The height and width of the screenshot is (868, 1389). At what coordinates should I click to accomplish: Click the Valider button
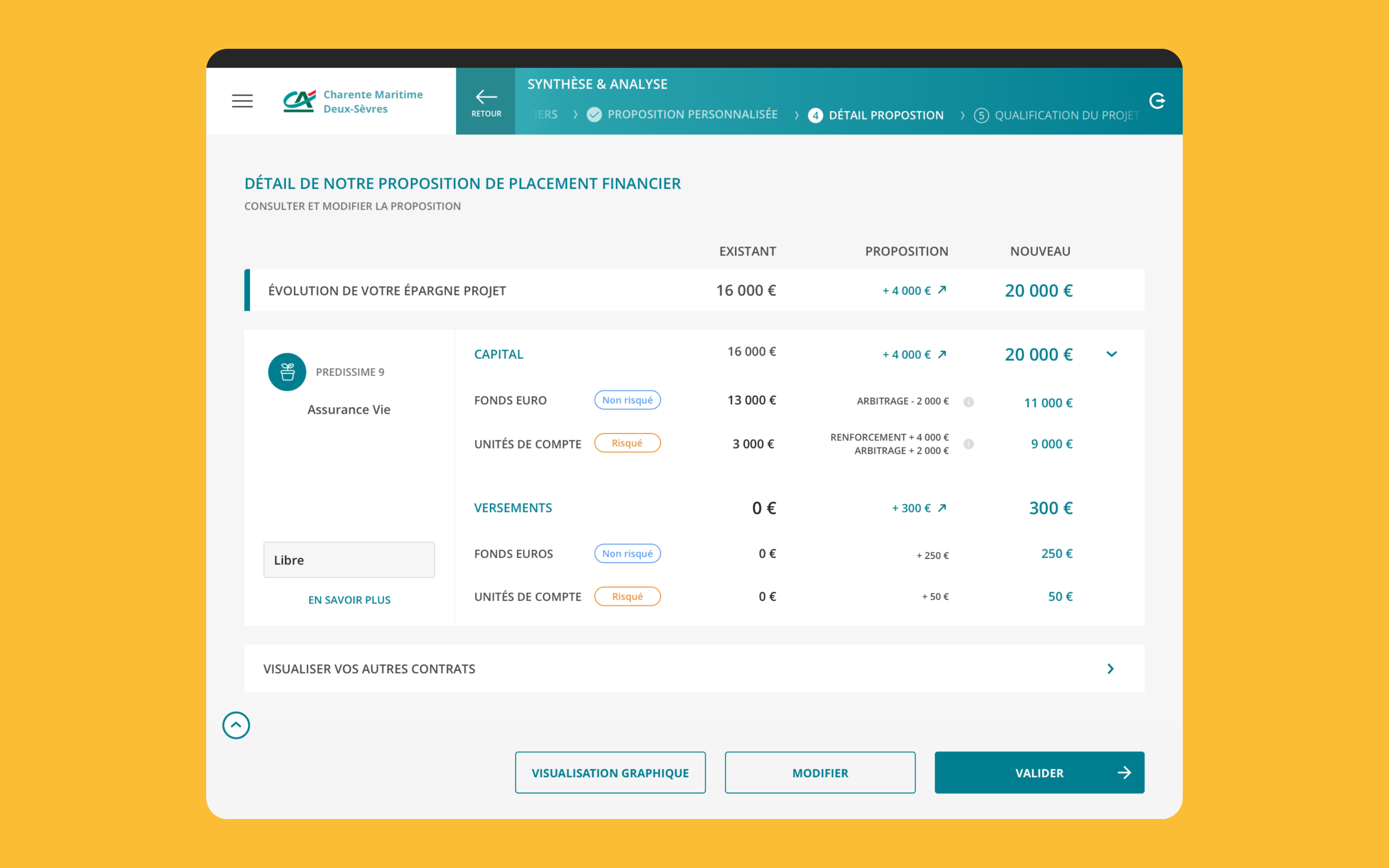[1039, 772]
